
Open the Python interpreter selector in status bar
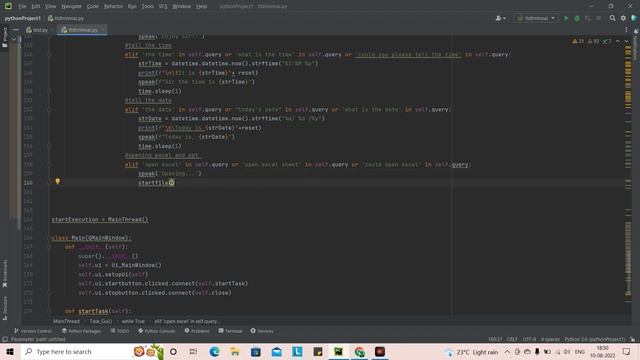[x=595, y=339]
